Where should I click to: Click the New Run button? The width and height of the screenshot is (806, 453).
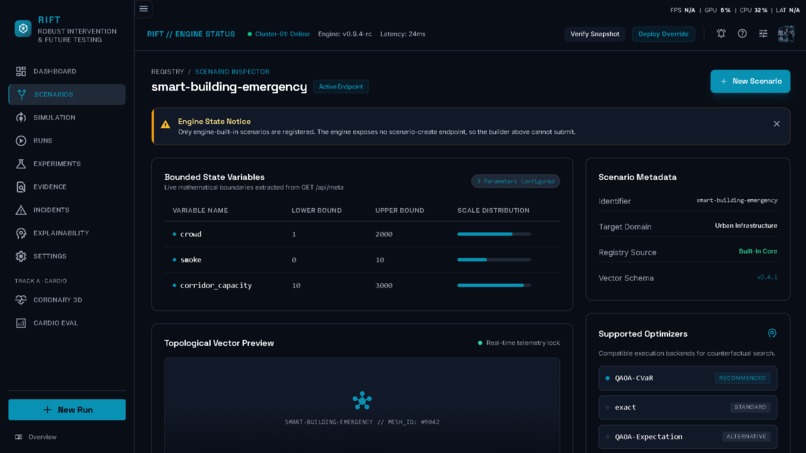[x=67, y=410]
